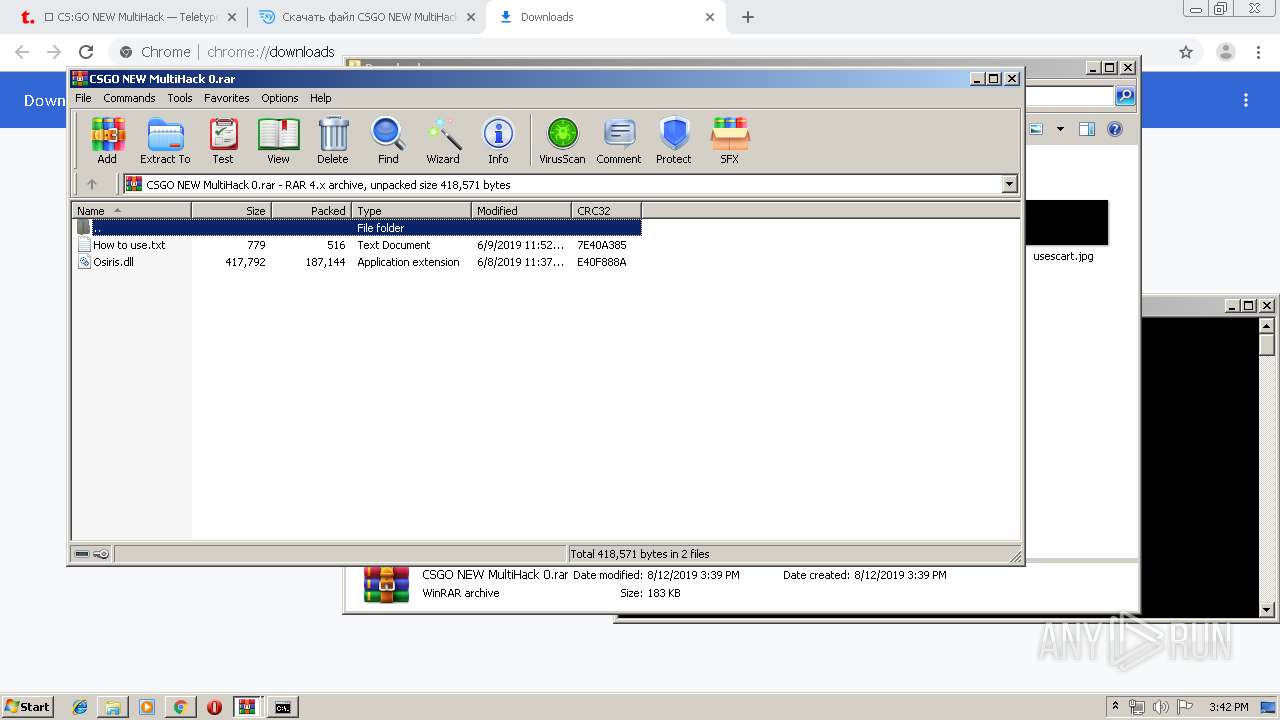Open the Options menu
Image resolution: width=1280 pixels, height=720 pixels.
[x=280, y=98]
